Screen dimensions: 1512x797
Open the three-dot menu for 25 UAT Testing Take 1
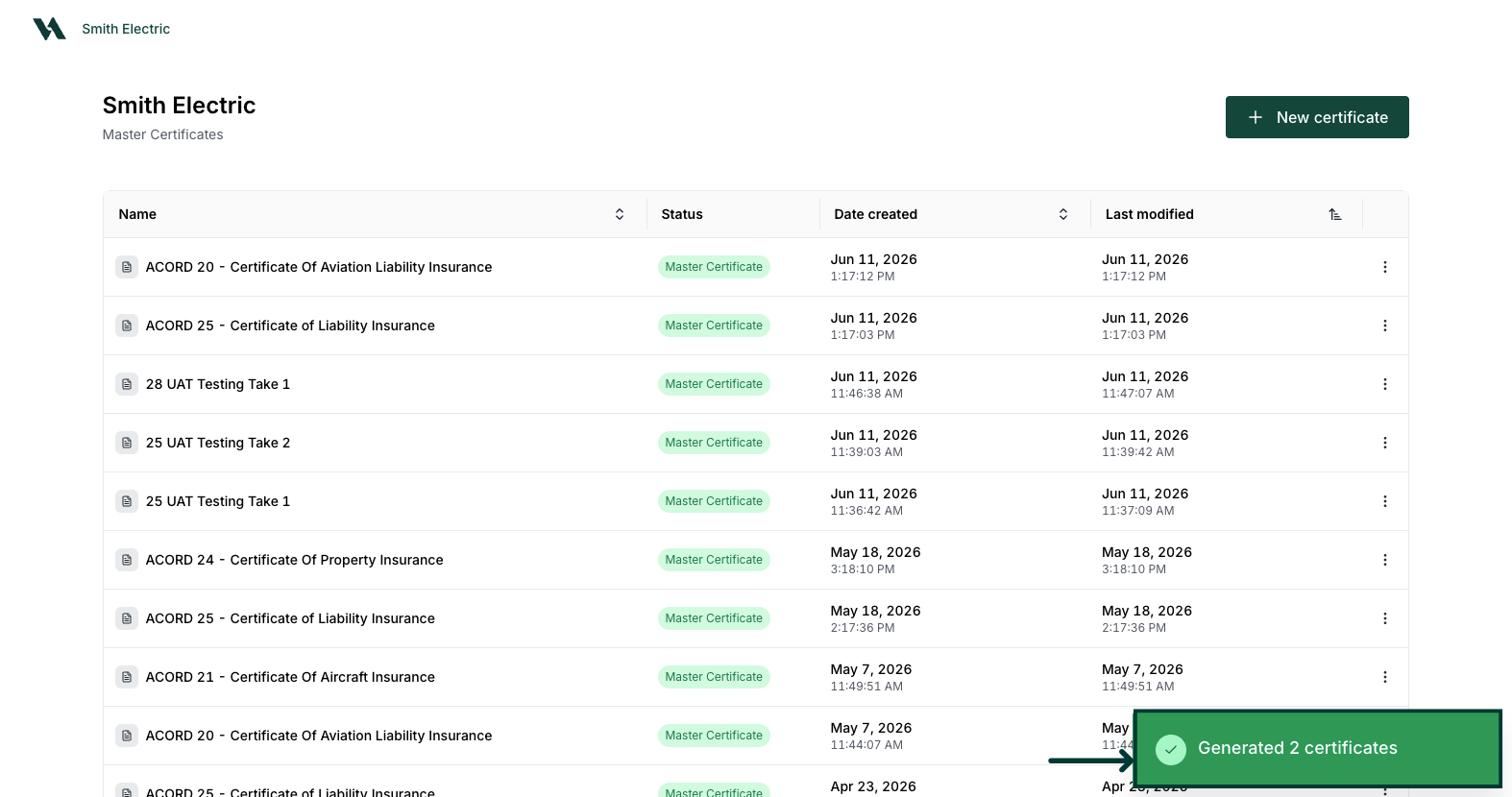(1385, 501)
